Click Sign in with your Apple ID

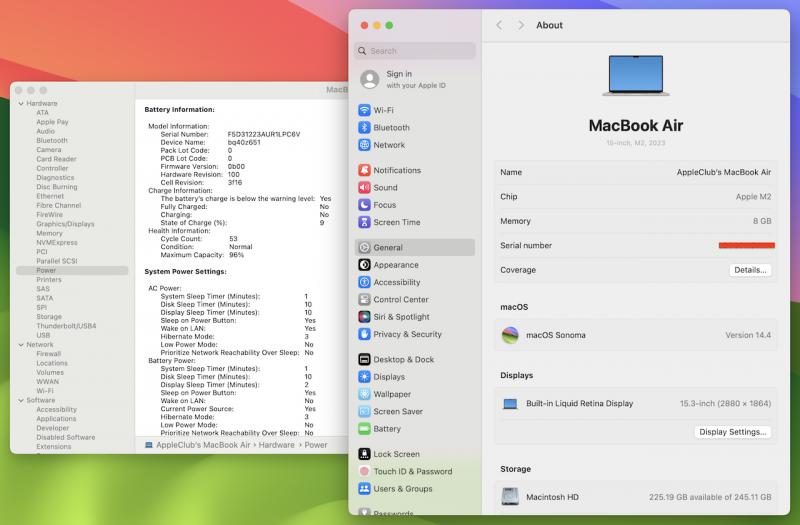(415, 79)
